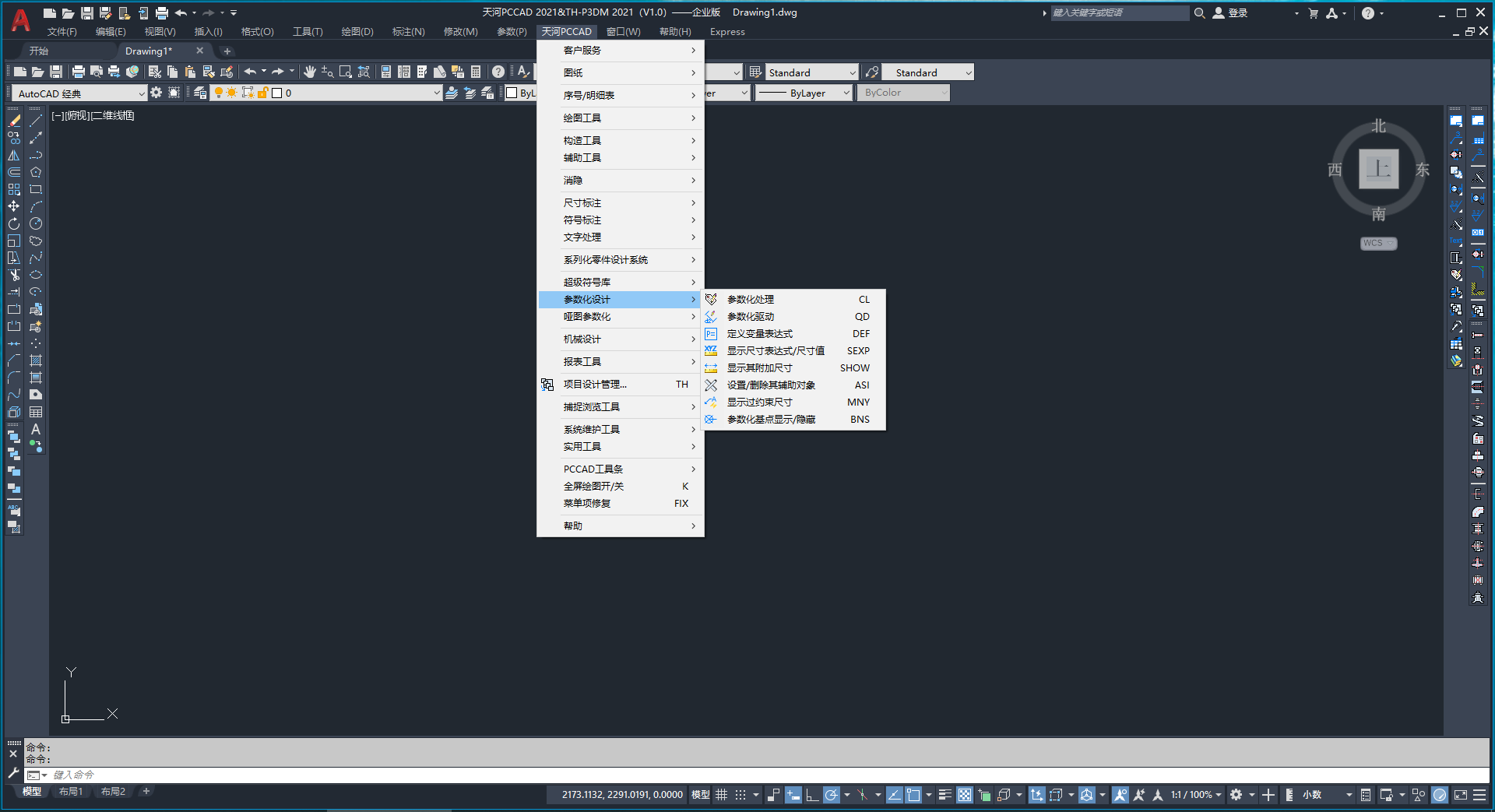Open 参数化处理 from submenu
Viewport: 1495px width, 812px height.
click(793, 300)
